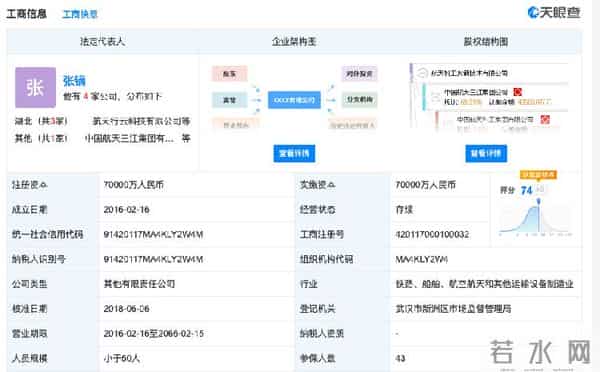Viewport: 600px width, 372px height.
Task: Click the 工商信息 section title
Action: pyautogui.click(x=26, y=14)
